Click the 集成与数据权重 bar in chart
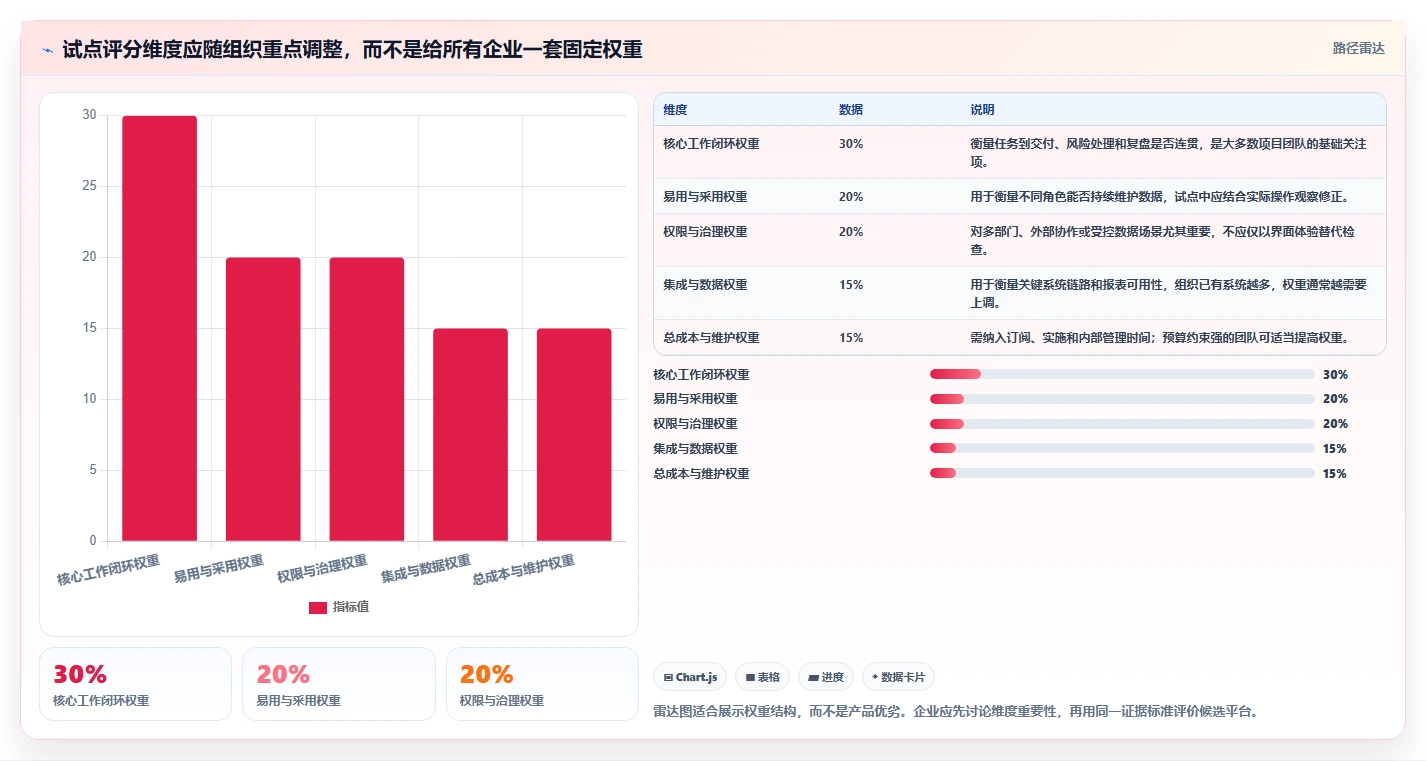The image size is (1426, 761). pyautogui.click(x=470, y=435)
